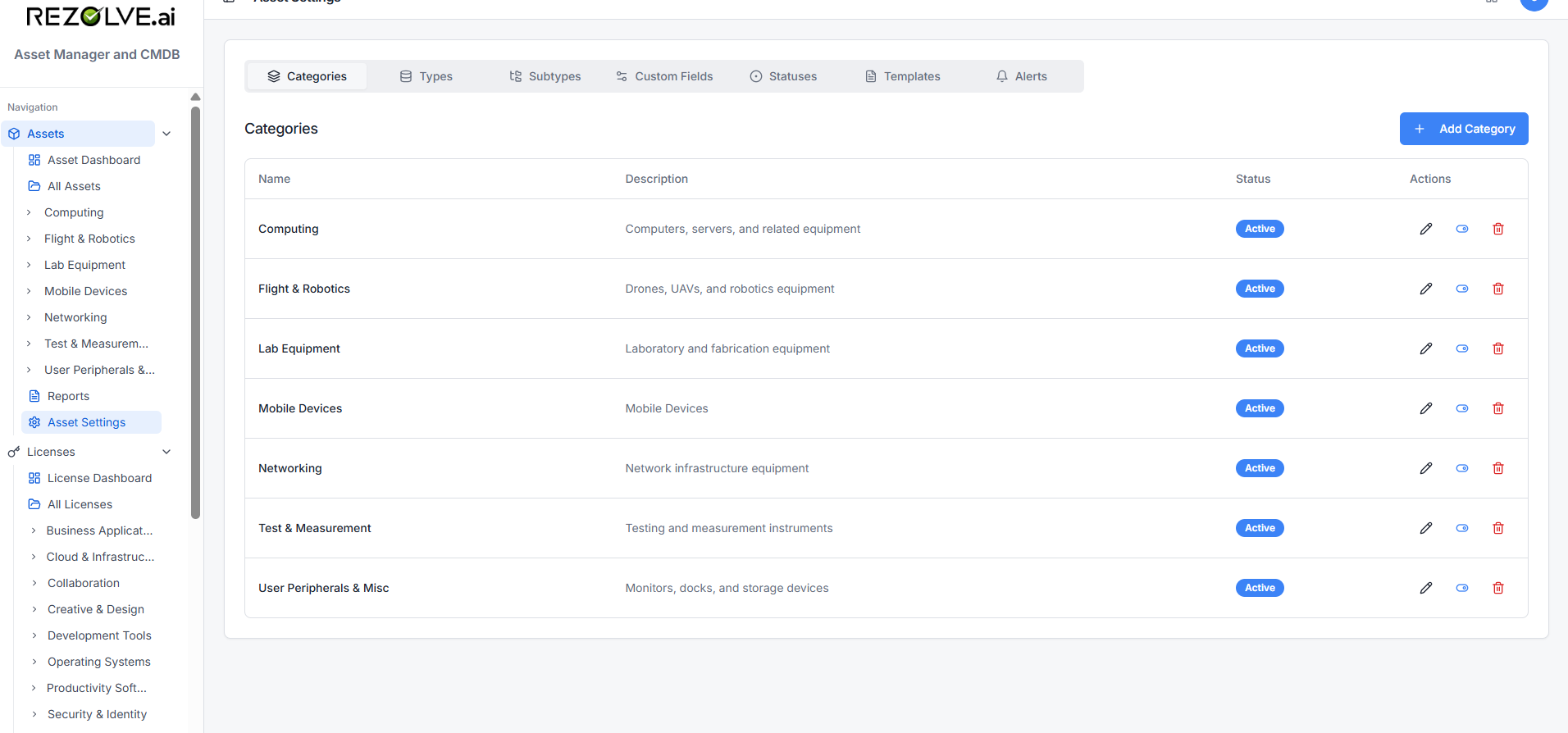The image size is (1568, 733).
Task: Expand Networking in the sidebar
Action: [x=29, y=317]
